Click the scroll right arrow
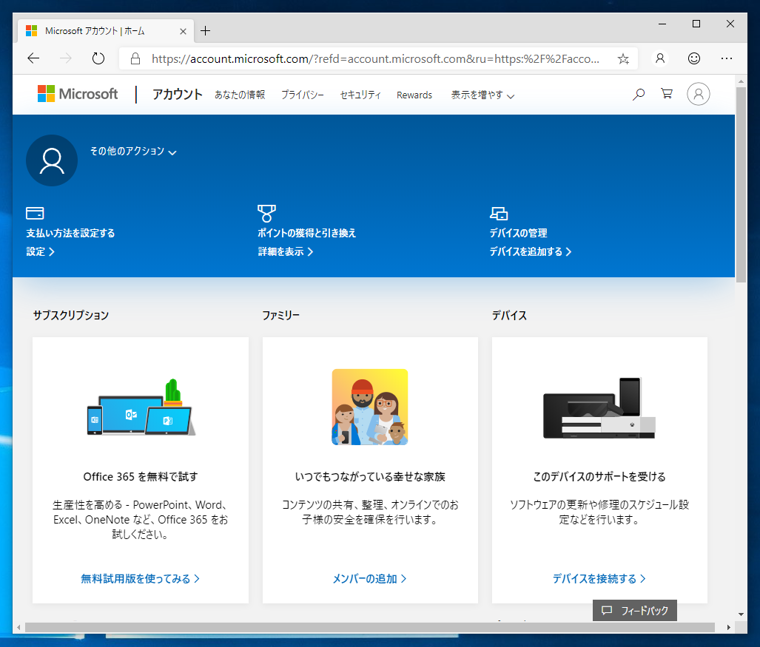 click(728, 628)
